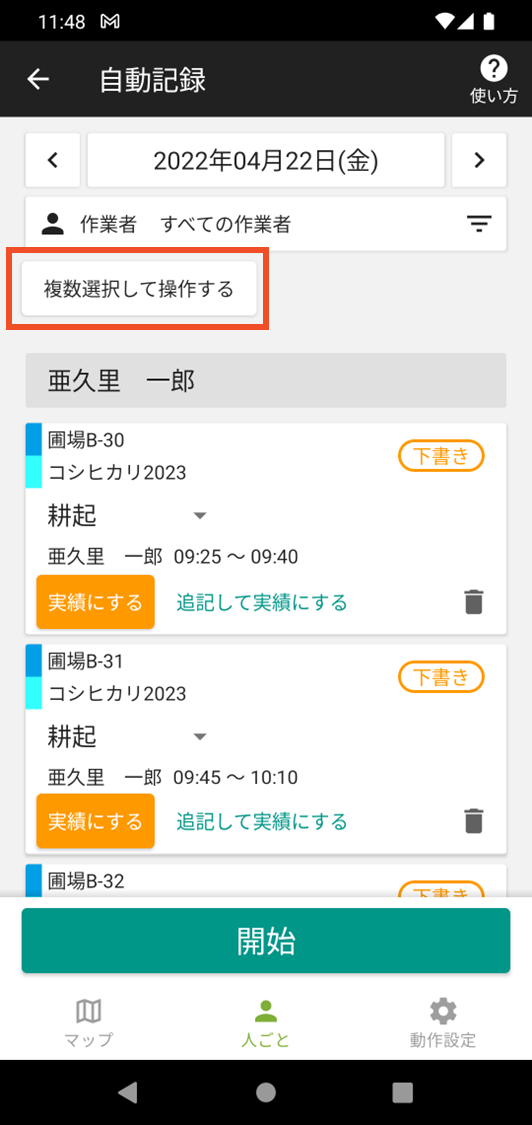The height and width of the screenshot is (1125, 532).
Task: Delete the 圃場B-31 record with trash icon
Action: coord(473,821)
